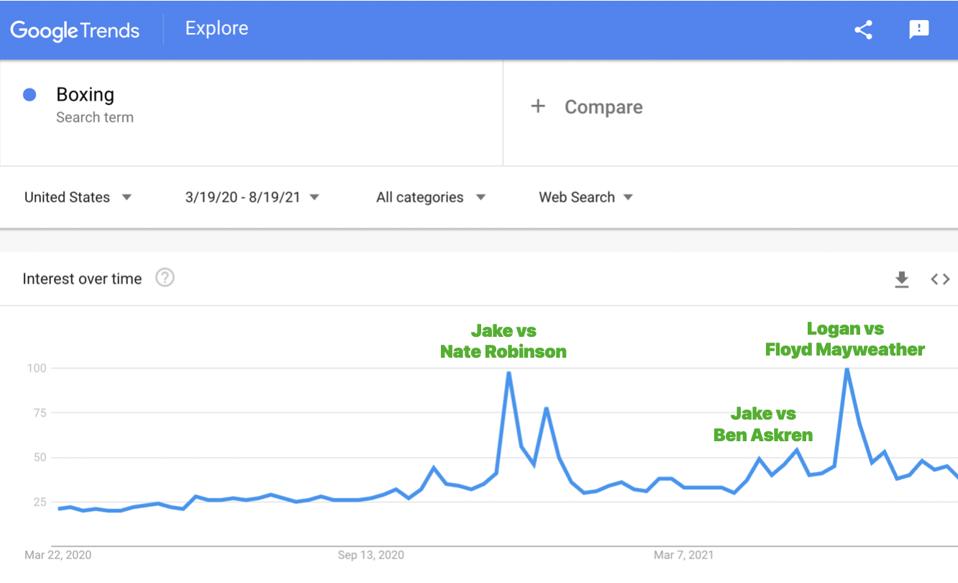Download the Interest over time chart
958x583 pixels.
[901, 280]
